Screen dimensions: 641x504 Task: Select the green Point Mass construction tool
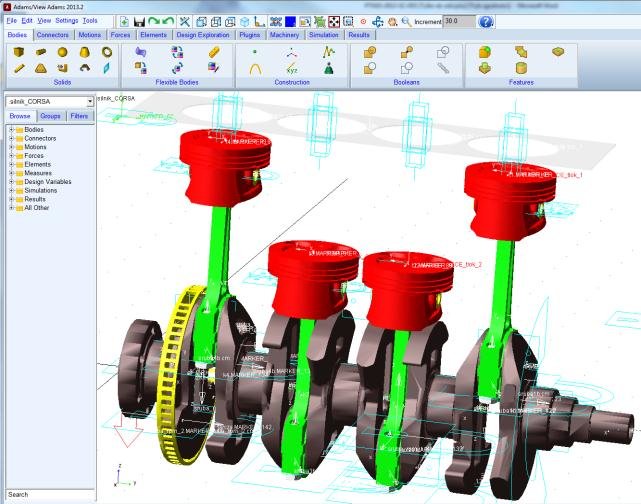(x=329, y=68)
